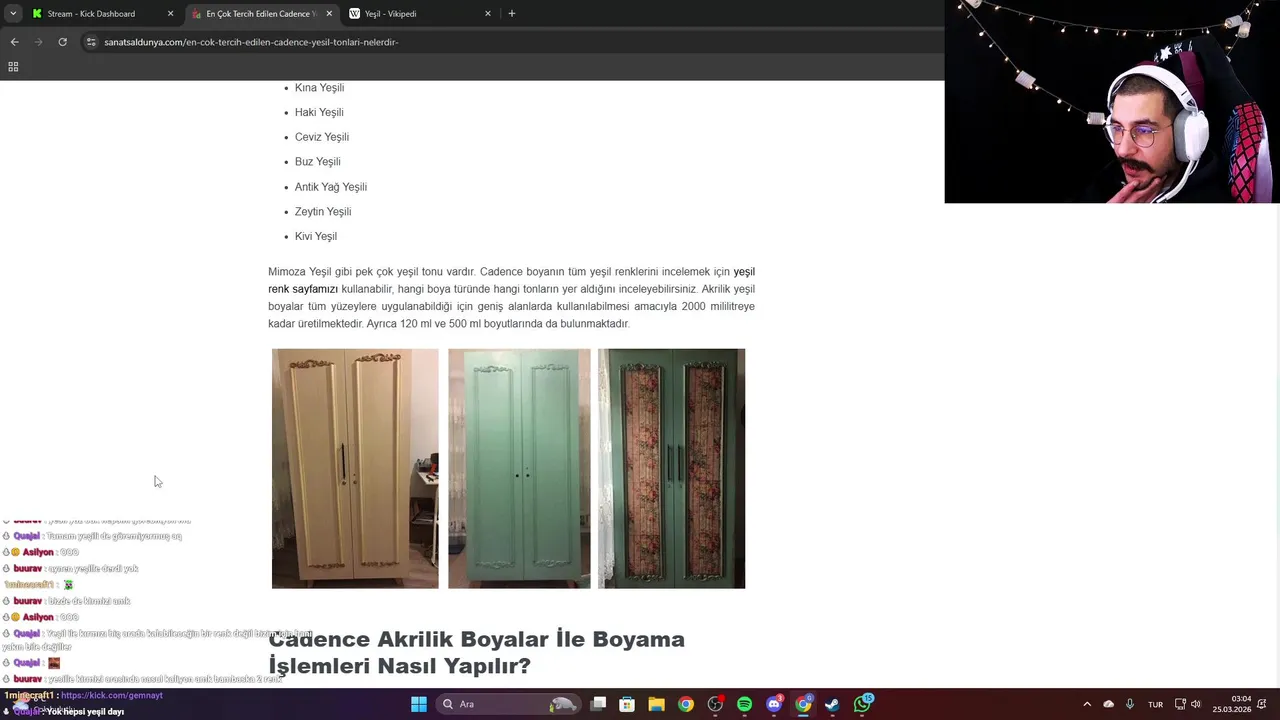Open the apps grid in bookmarks bar
1280x720 pixels.
[13, 67]
